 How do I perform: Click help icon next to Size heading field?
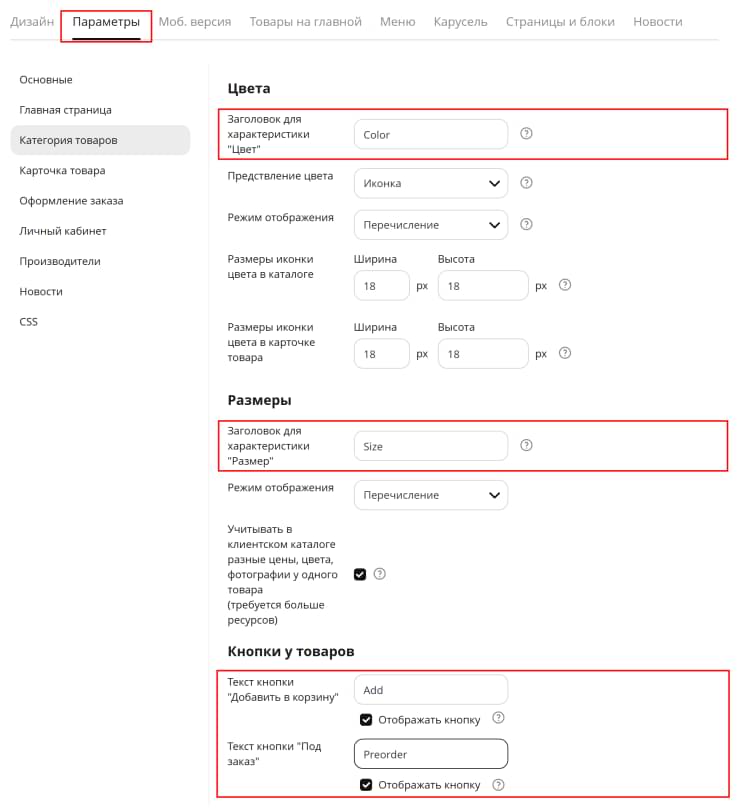coord(526,445)
